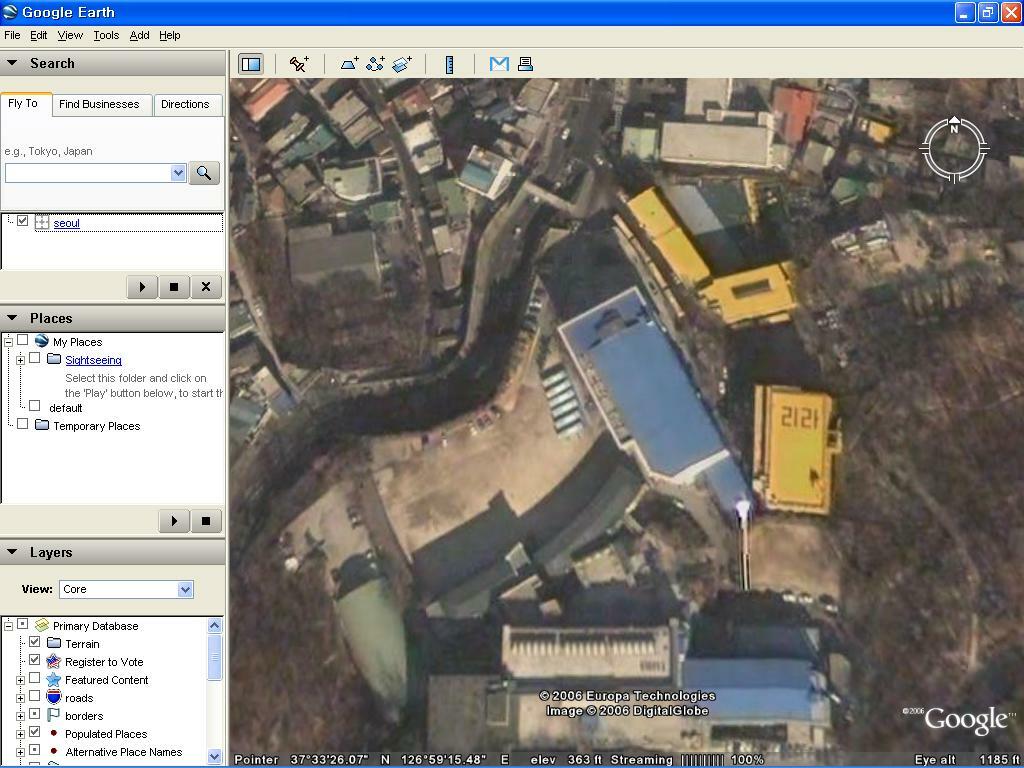Print the current map view
Screen dimensions: 1024x768
click(x=525, y=64)
